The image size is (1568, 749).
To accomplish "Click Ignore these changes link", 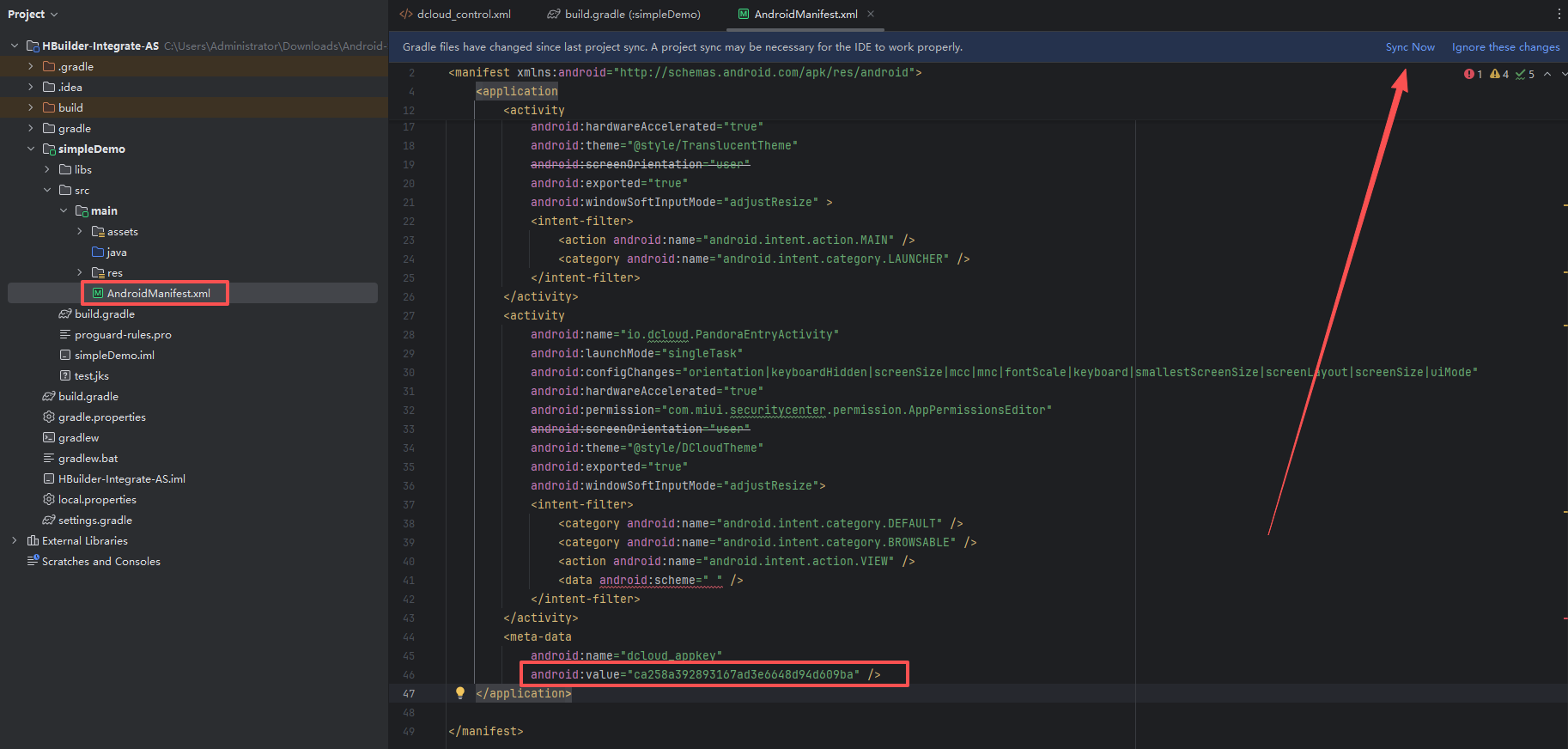I will tap(1505, 47).
